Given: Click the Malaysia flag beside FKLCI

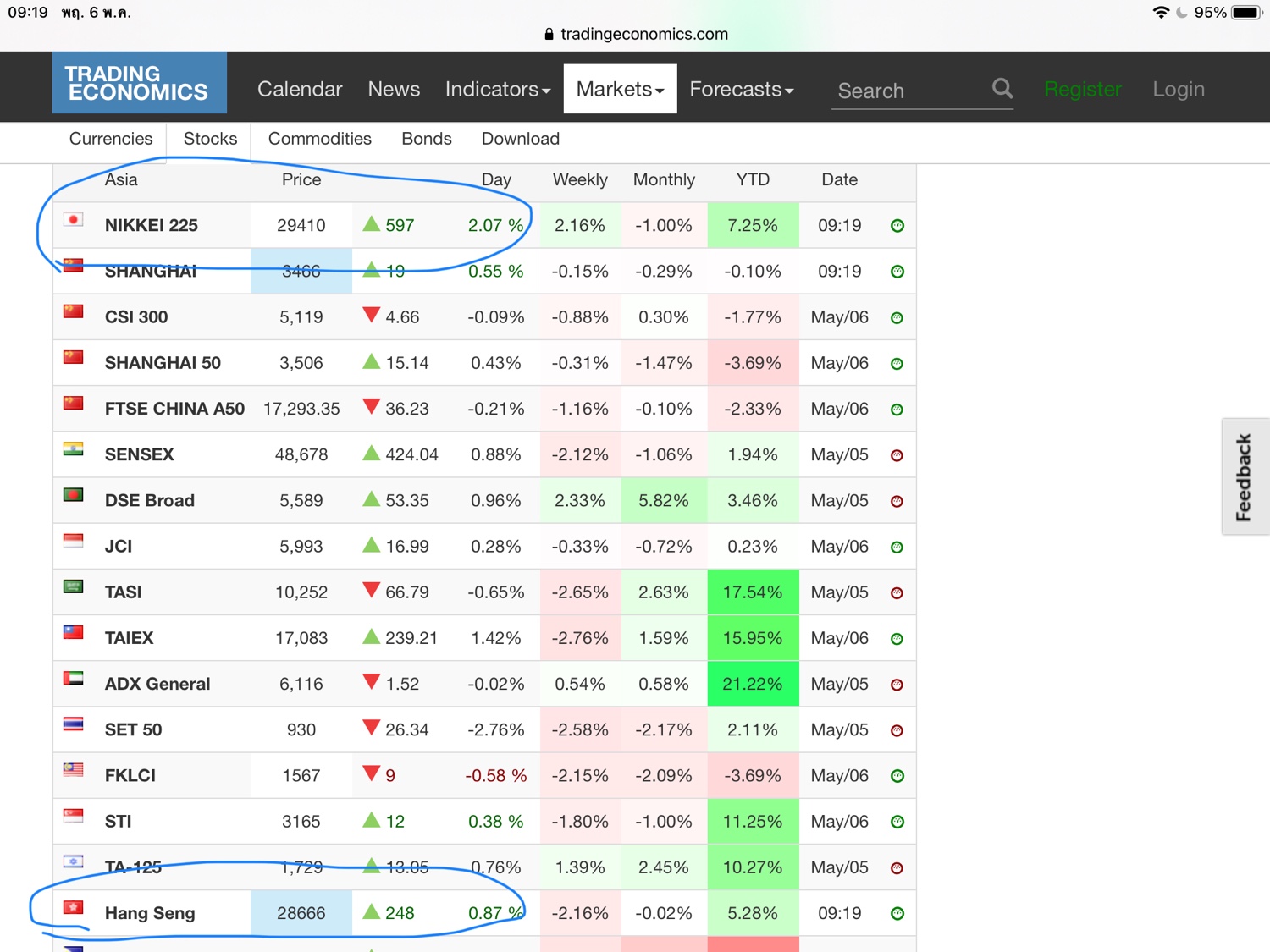Looking at the screenshot, I should pos(74,769).
